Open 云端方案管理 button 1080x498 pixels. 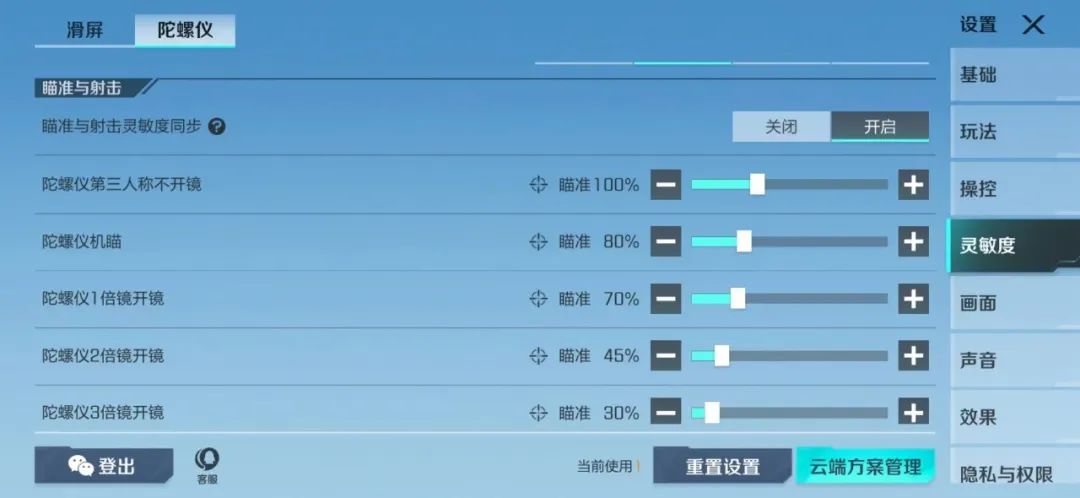(x=865, y=466)
